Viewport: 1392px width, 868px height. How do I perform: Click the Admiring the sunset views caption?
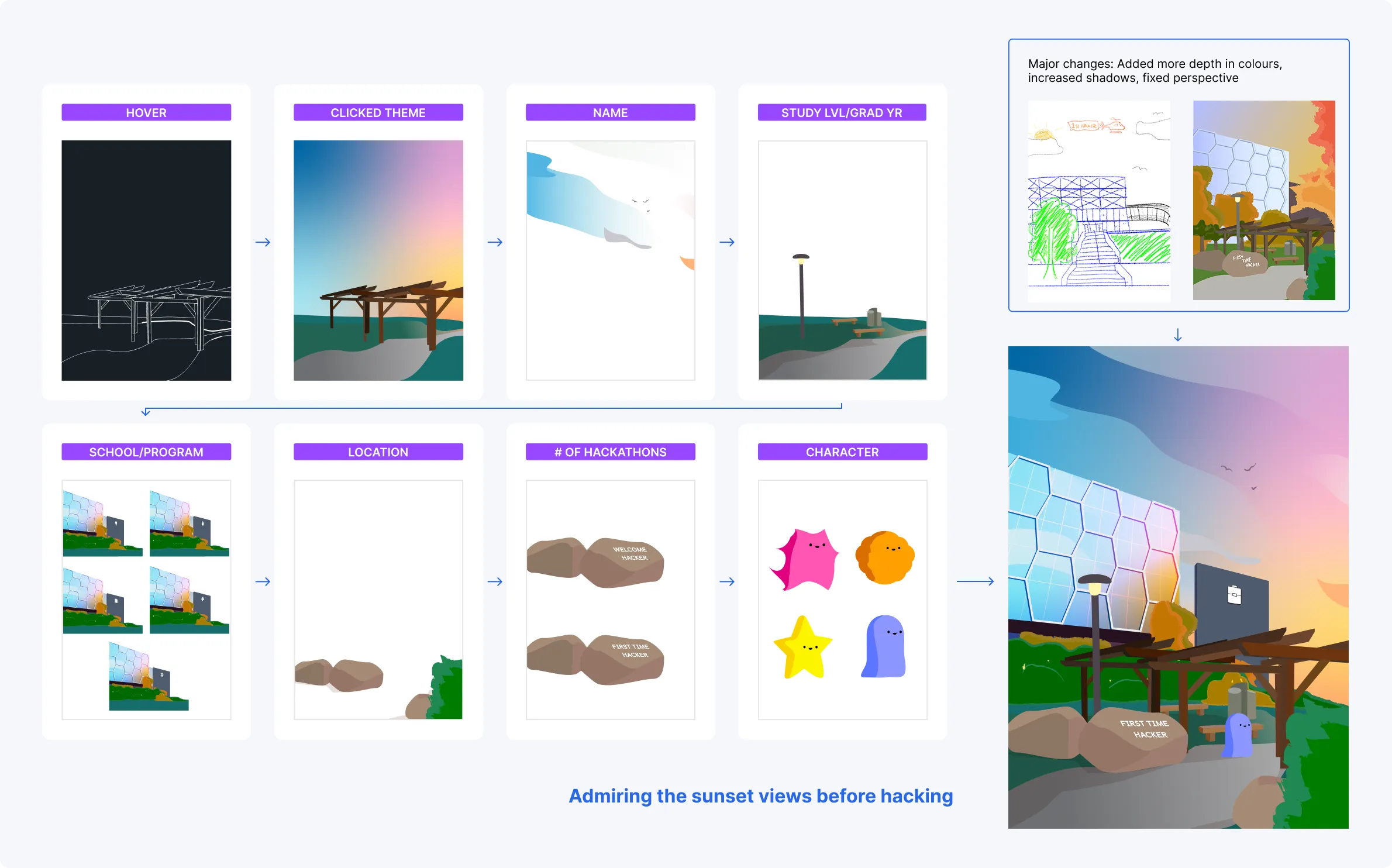pos(760,795)
